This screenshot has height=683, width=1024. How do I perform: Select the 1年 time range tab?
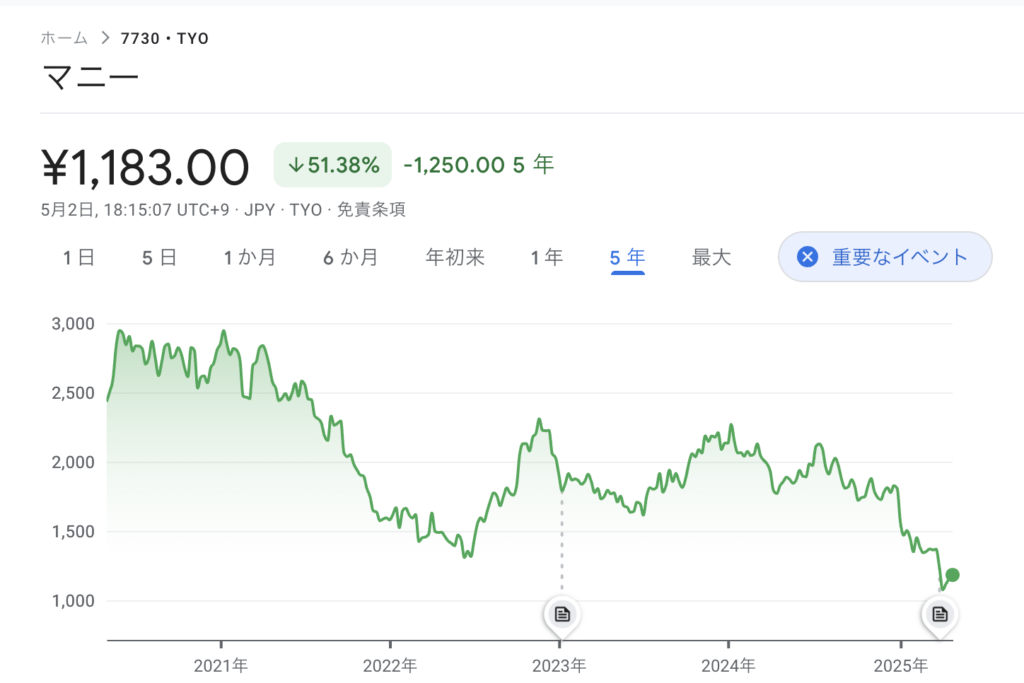coord(547,257)
